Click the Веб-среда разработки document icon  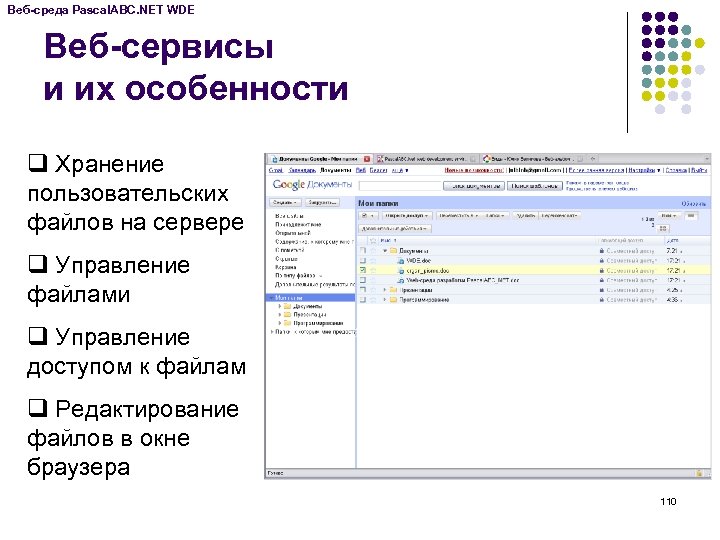[x=401, y=280]
